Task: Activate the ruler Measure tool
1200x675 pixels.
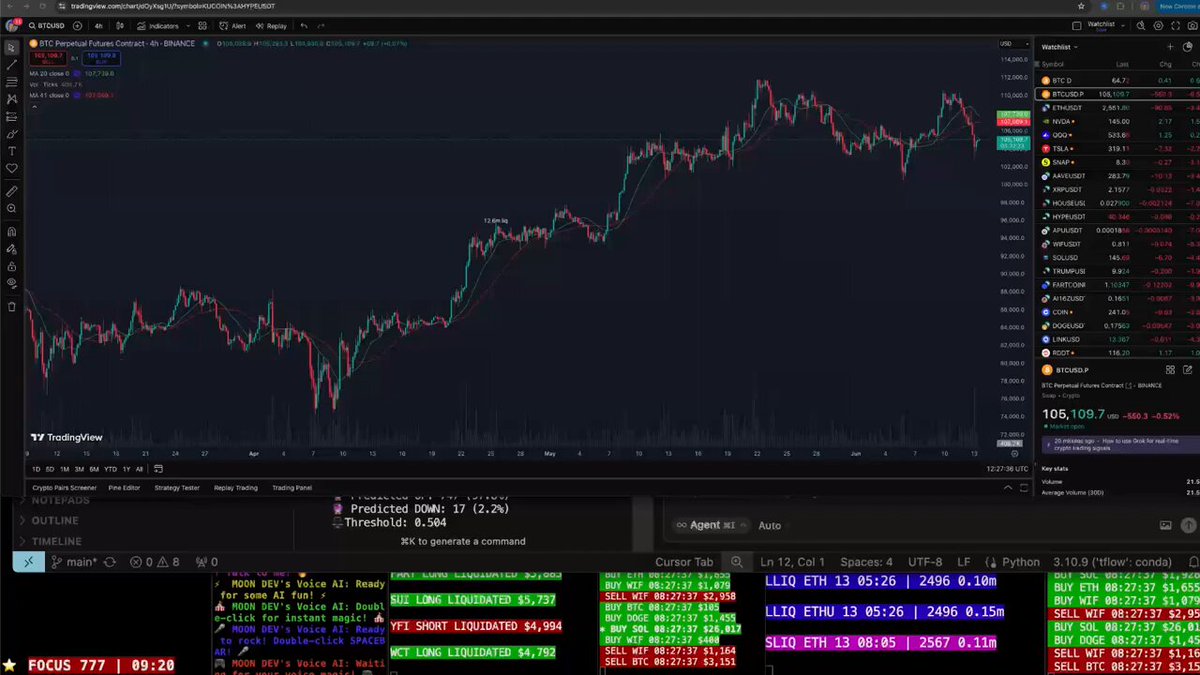Action: tap(12, 190)
